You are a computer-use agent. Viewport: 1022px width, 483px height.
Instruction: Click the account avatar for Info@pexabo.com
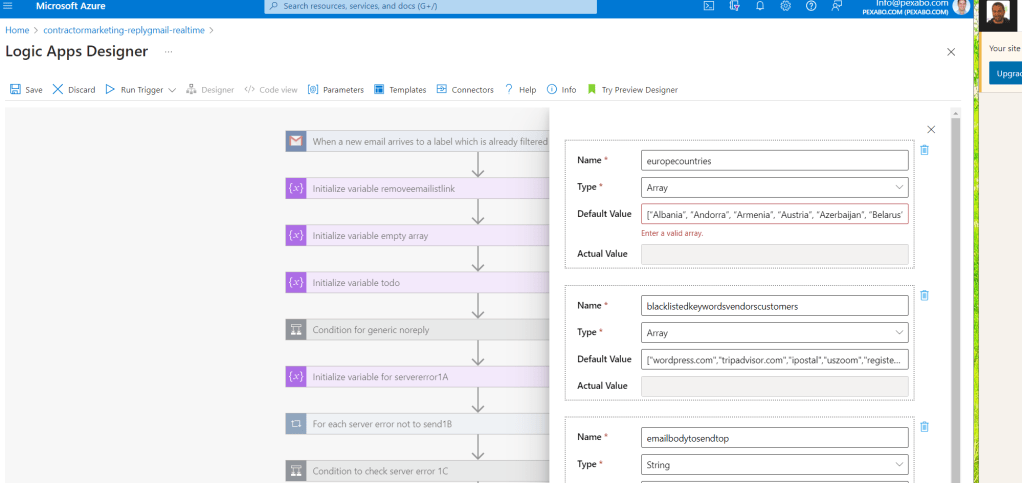click(960, 7)
